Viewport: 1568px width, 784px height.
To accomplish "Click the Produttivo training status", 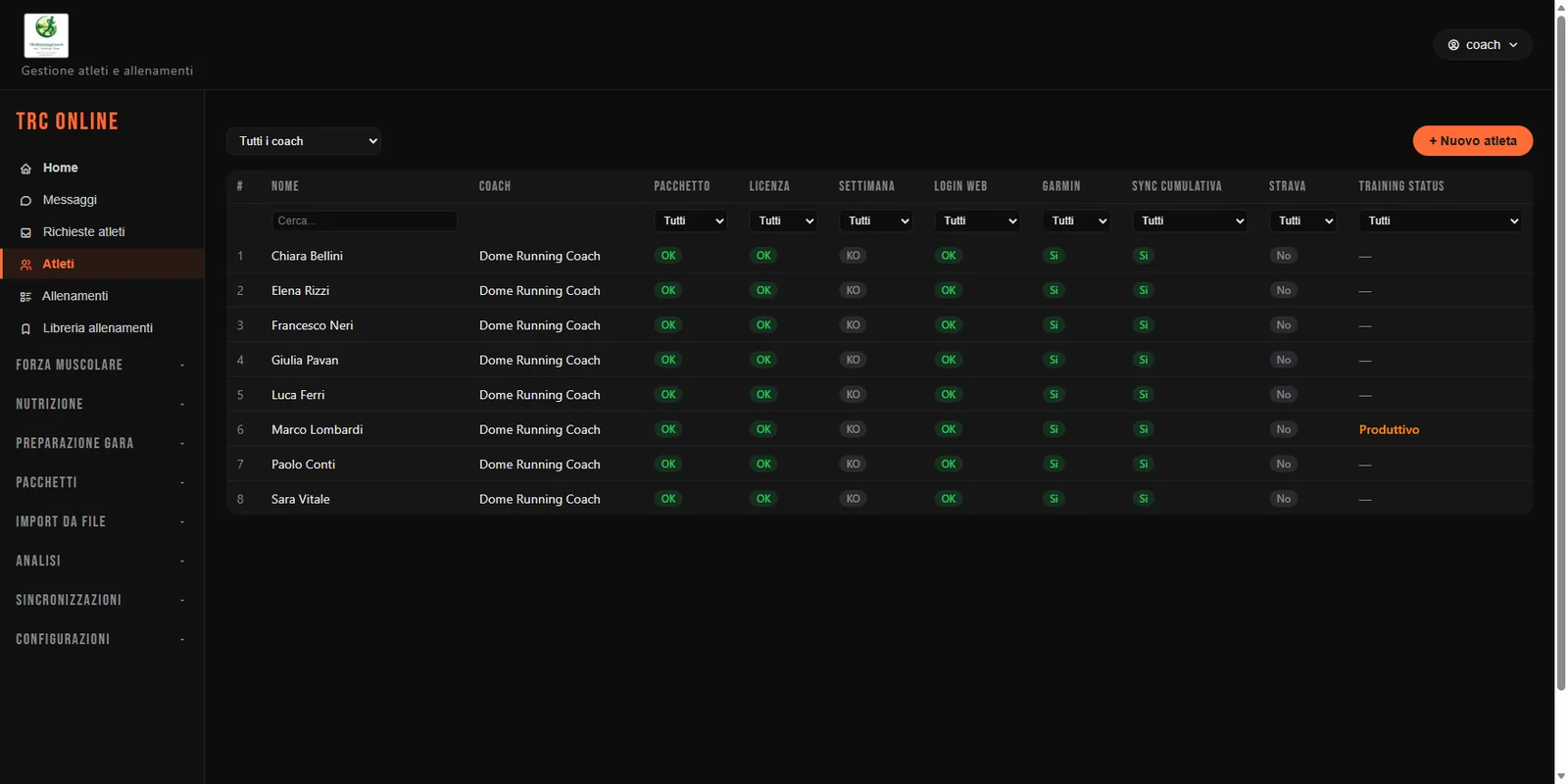I will tap(1389, 430).
